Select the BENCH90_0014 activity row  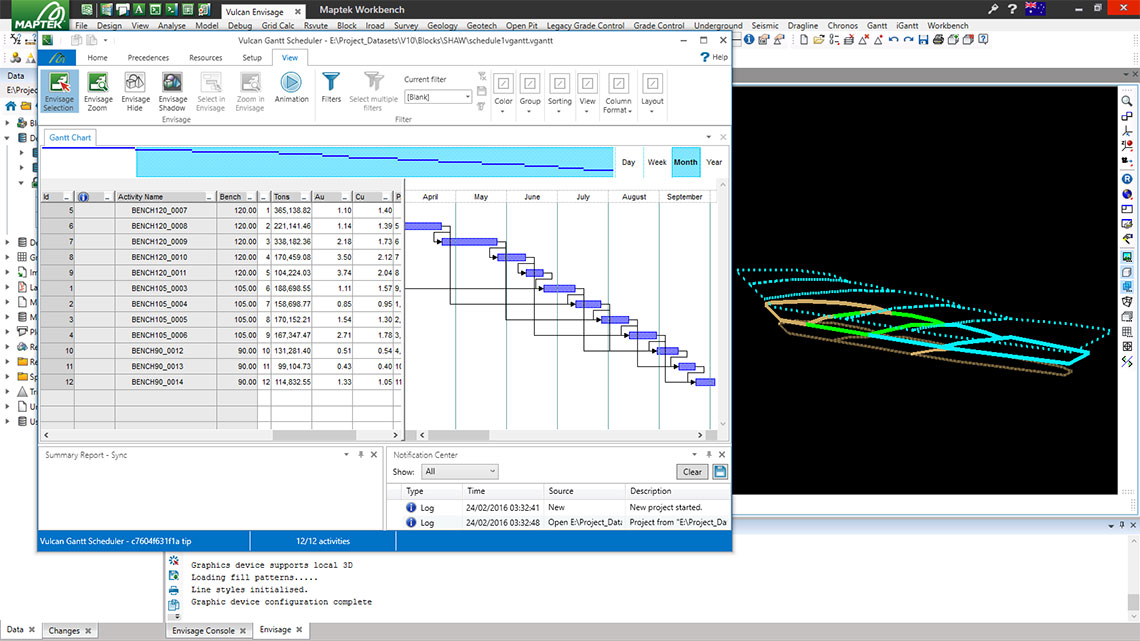point(222,382)
